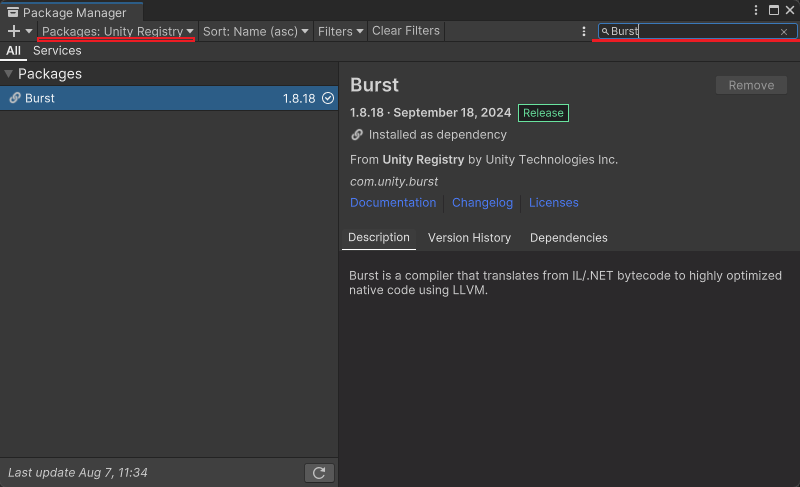Click the green Release tag
Viewport: 800px width, 487px height.
(x=543, y=113)
